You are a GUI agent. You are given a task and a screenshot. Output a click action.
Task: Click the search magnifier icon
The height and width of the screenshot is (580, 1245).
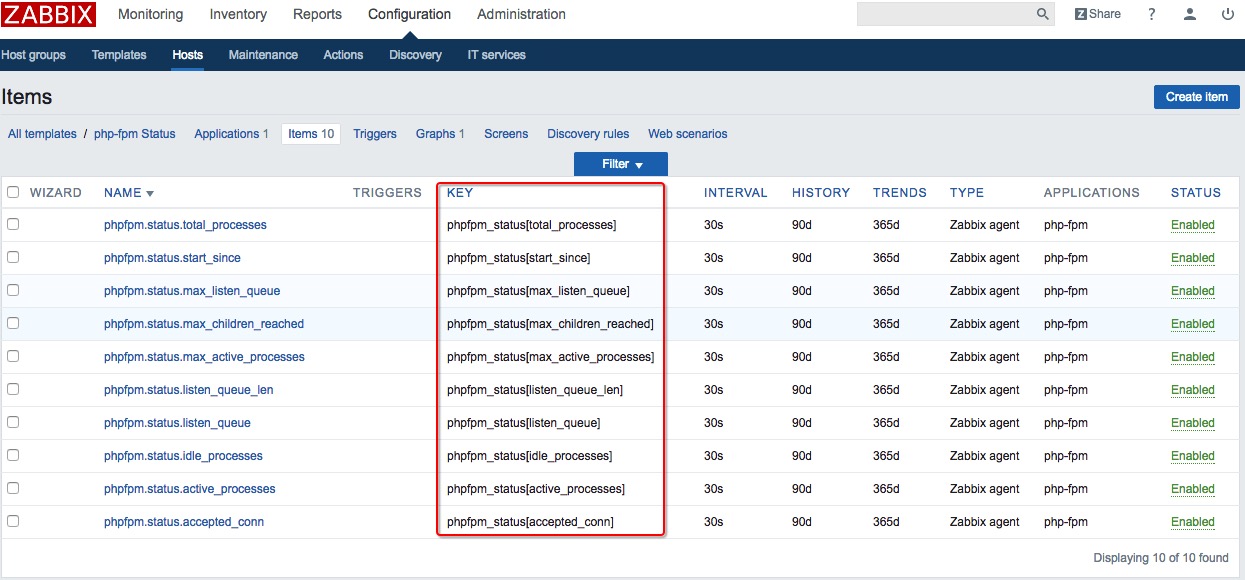(x=1043, y=14)
